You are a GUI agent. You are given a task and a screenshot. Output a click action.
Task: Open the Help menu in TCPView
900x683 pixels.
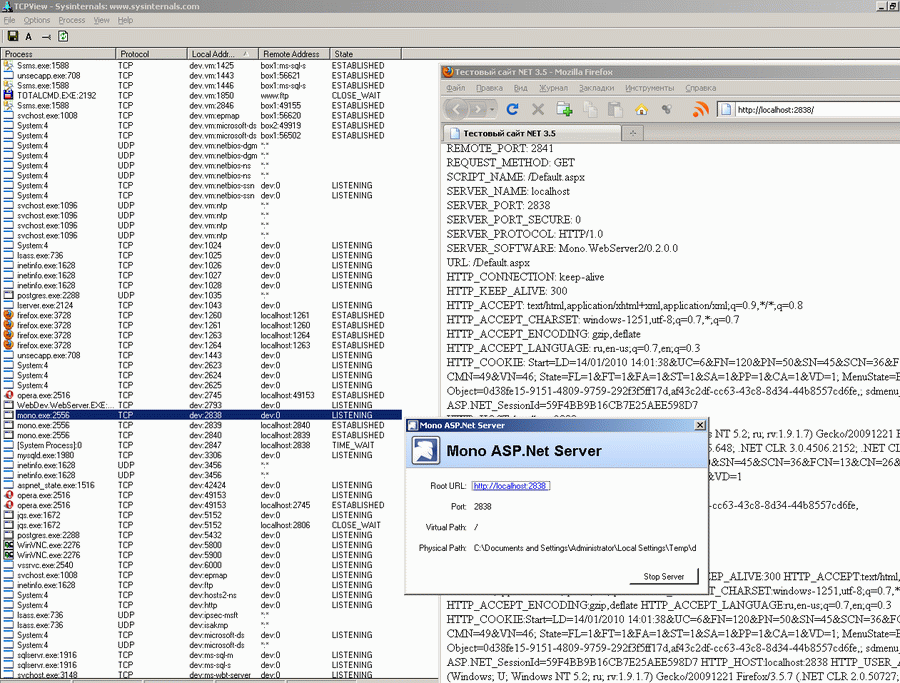[x=125, y=20]
